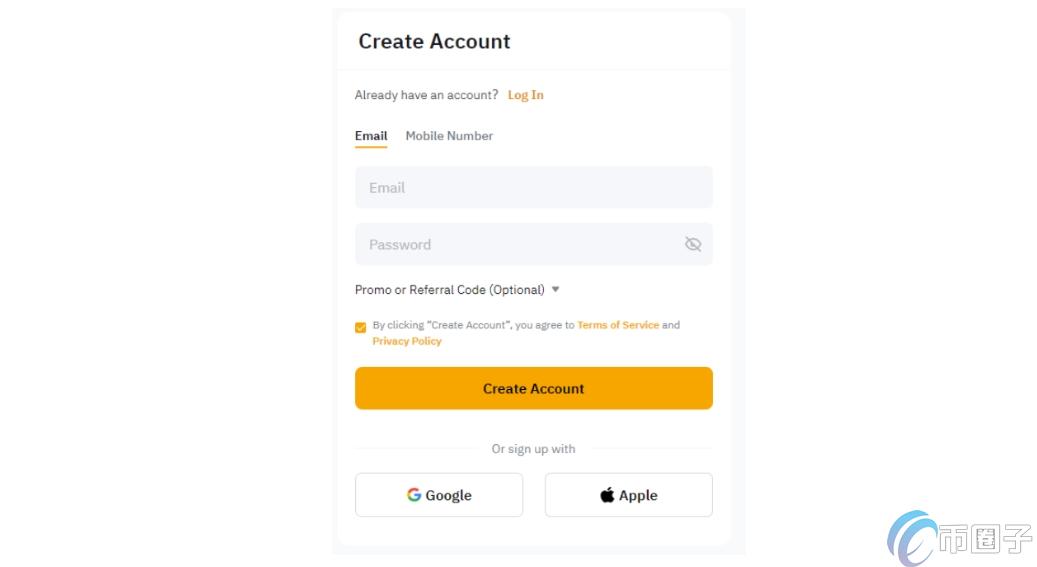The height and width of the screenshot is (567, 1037).
Task: Click the blue swirl watermark logo
Action: (910, 539)
